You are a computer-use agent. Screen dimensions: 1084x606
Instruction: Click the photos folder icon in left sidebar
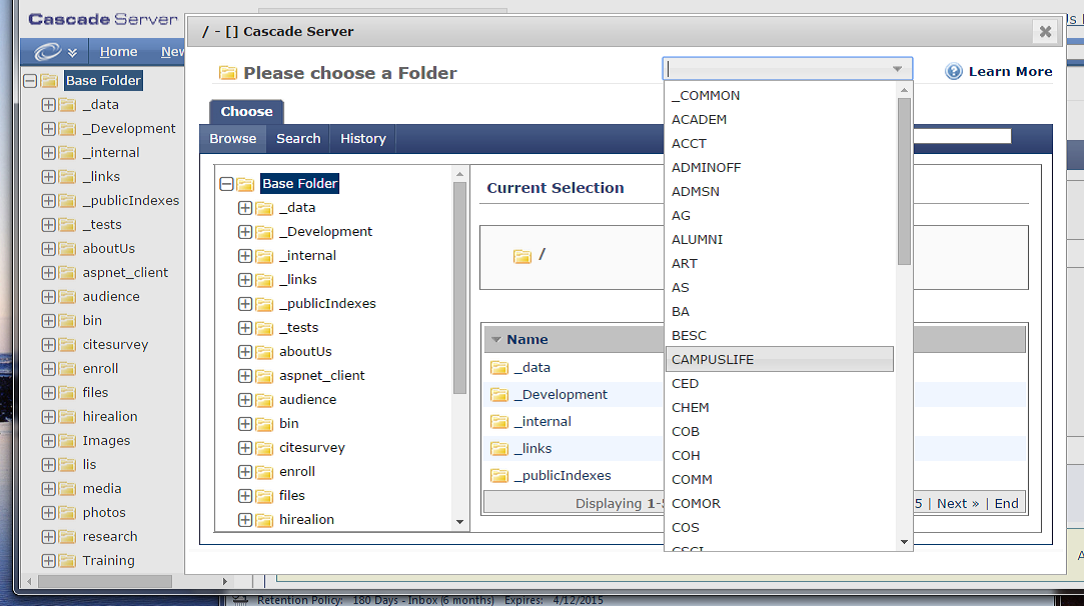[x=67, y=513]
